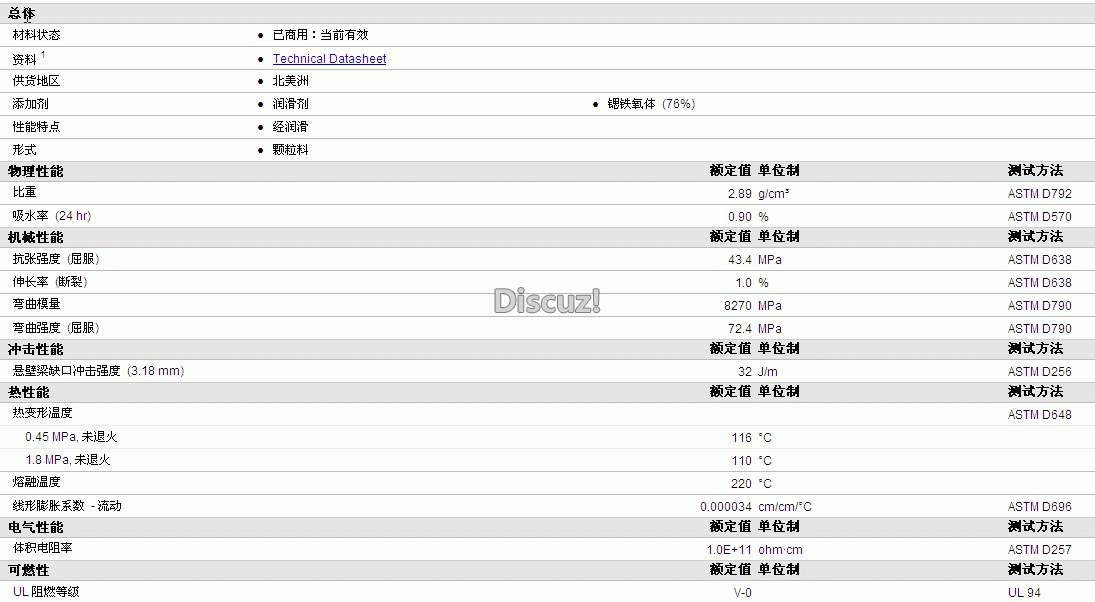Click the 冲击性能 section header
Screen dimensions: 1095x602
point(36,350)
